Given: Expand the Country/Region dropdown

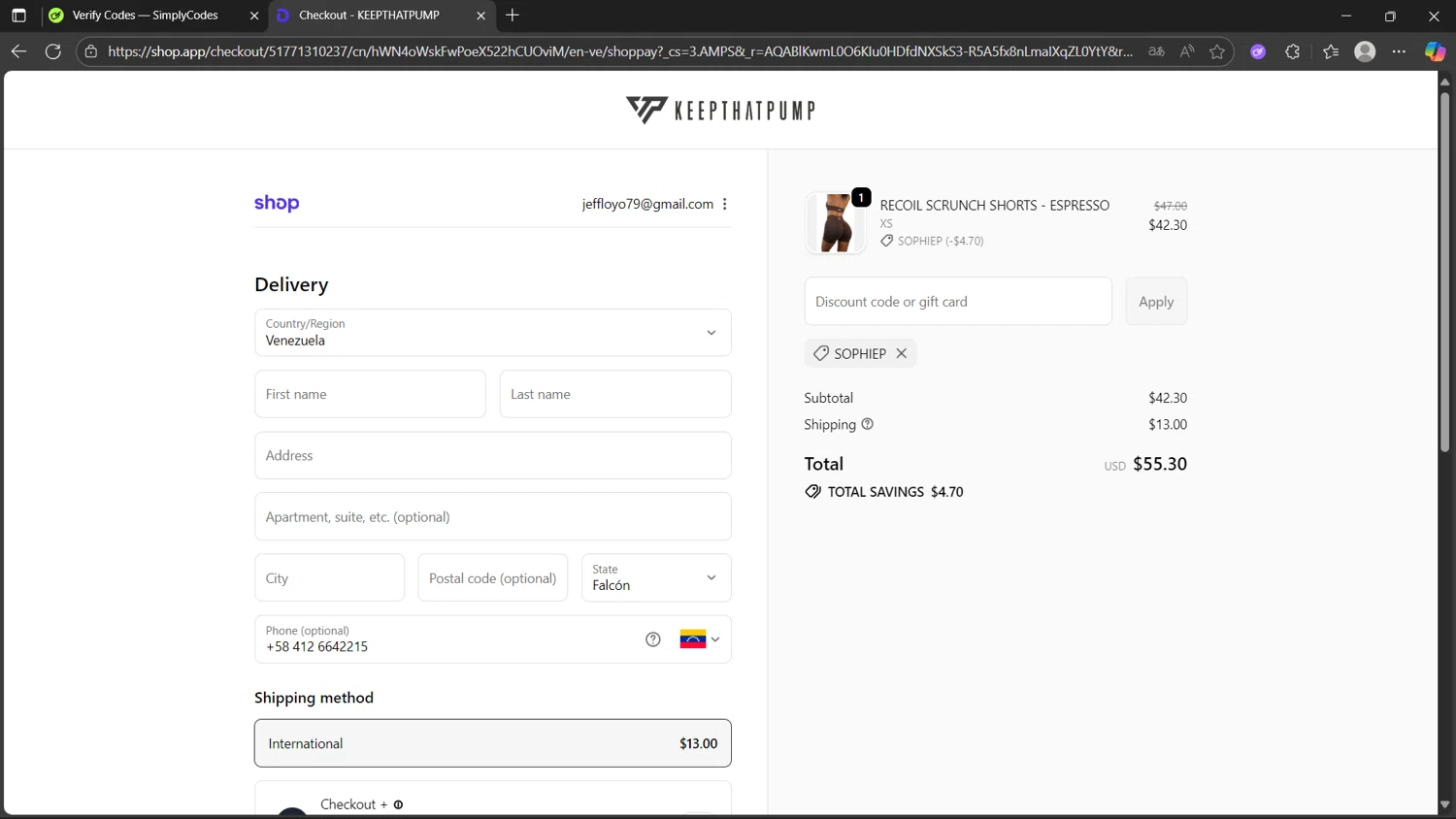Looking at the screenshot, I should pos(492,333).
